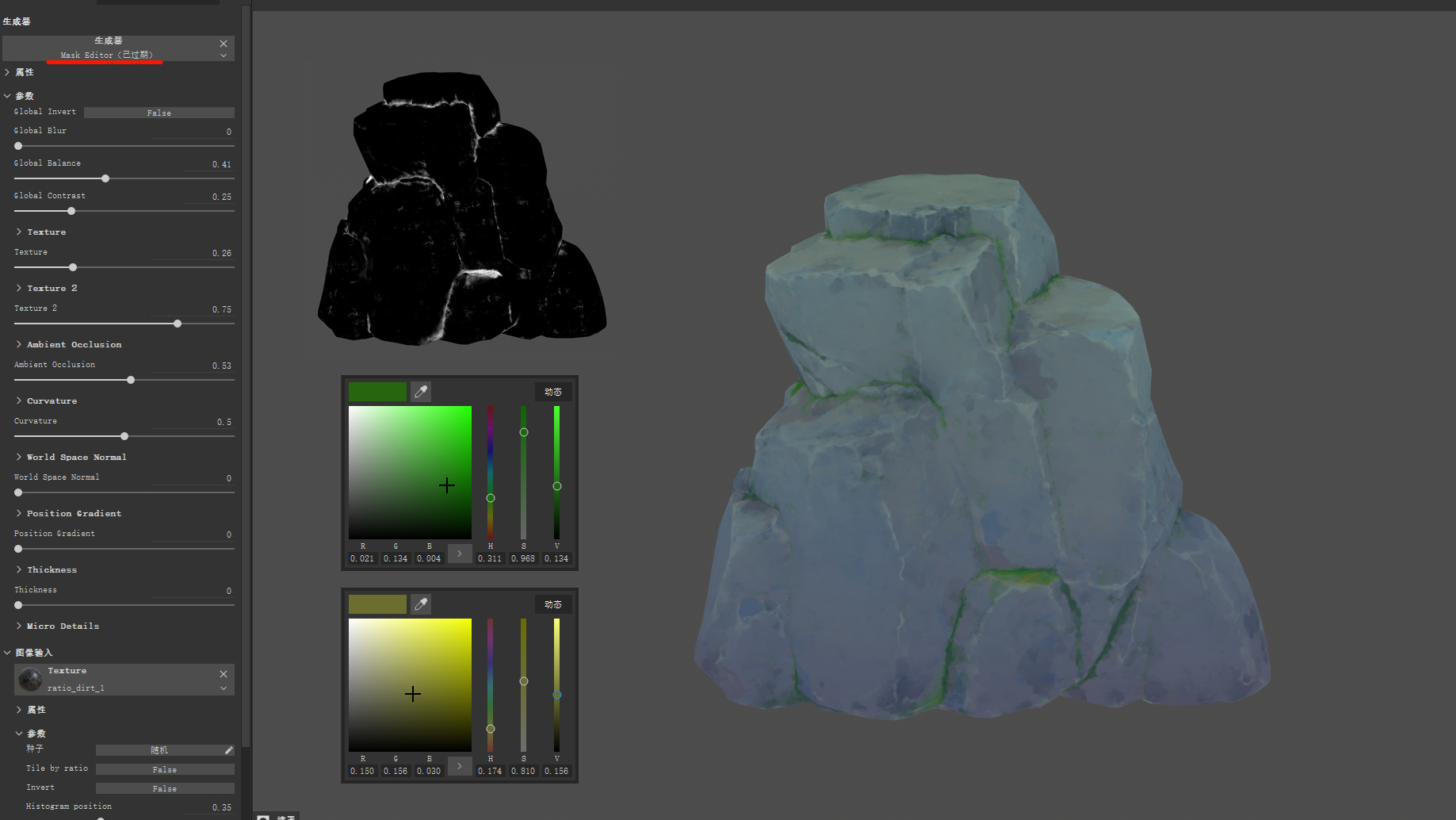Click the Global Balance value 0.41
Screen dimensions: 1456x820
click(x=222, y=164)
